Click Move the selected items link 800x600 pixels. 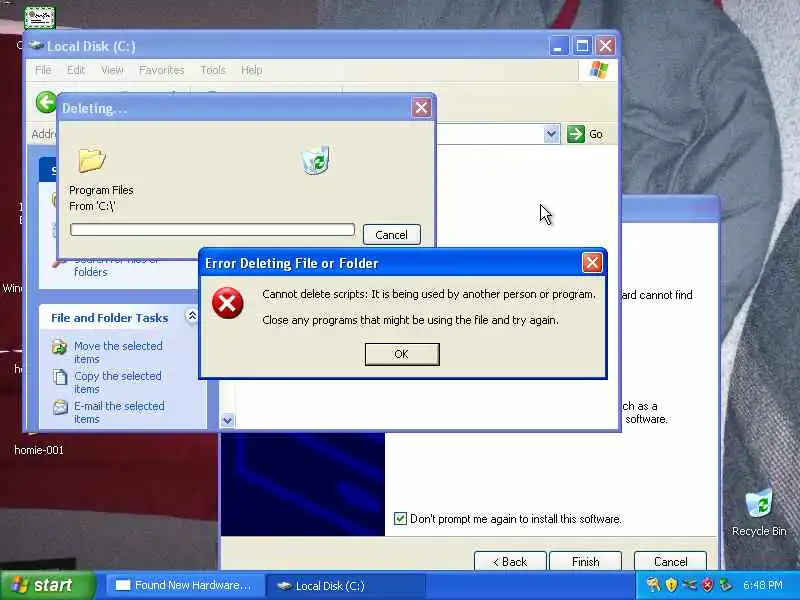[118, 353]
